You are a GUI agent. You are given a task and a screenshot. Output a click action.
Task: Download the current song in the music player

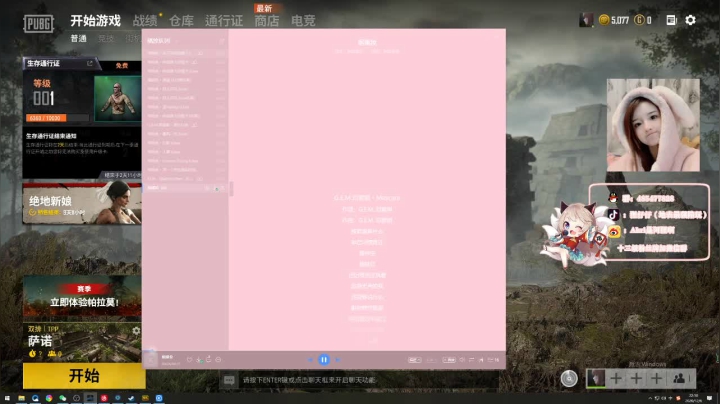tap(198, 359)
